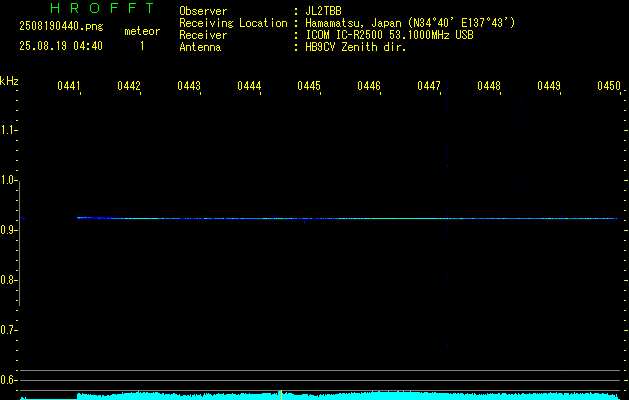Click the 0449 time marker
The width and height of the screenshot is (629, 400).
(548, 86)
